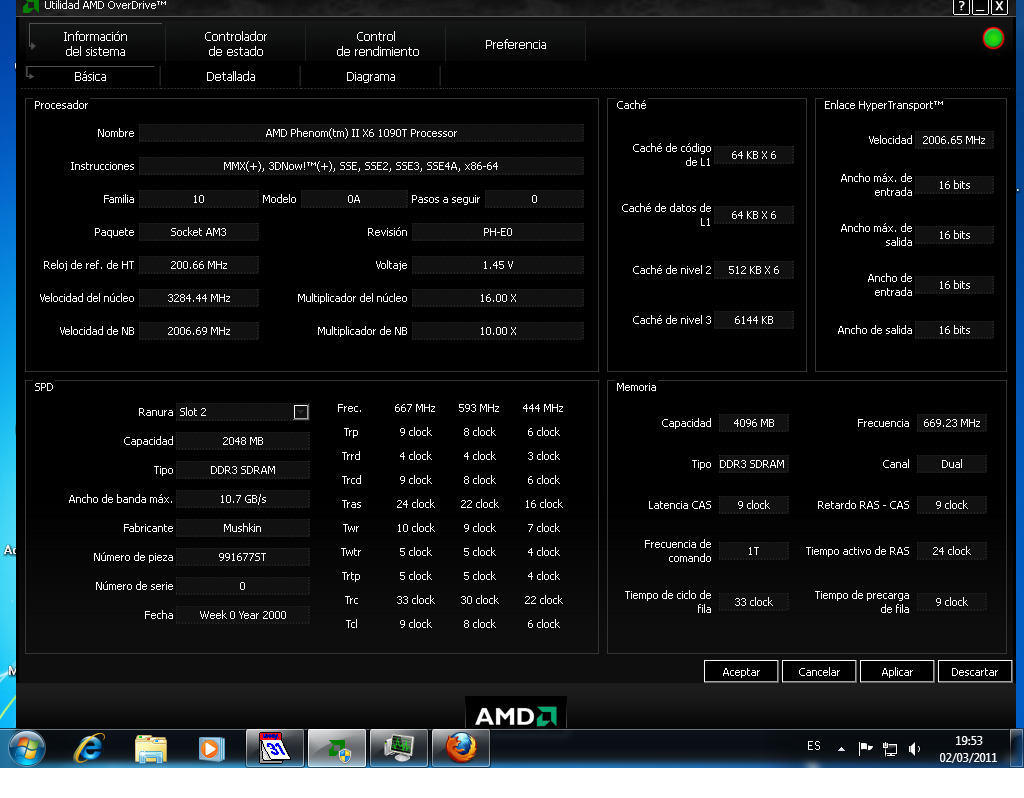Click Reloj de ref. de HT value 200.66 MHz
Image resolution: width=1024 pixels, height=798 pixels.
pyautogui.click(x=199, y=265)
